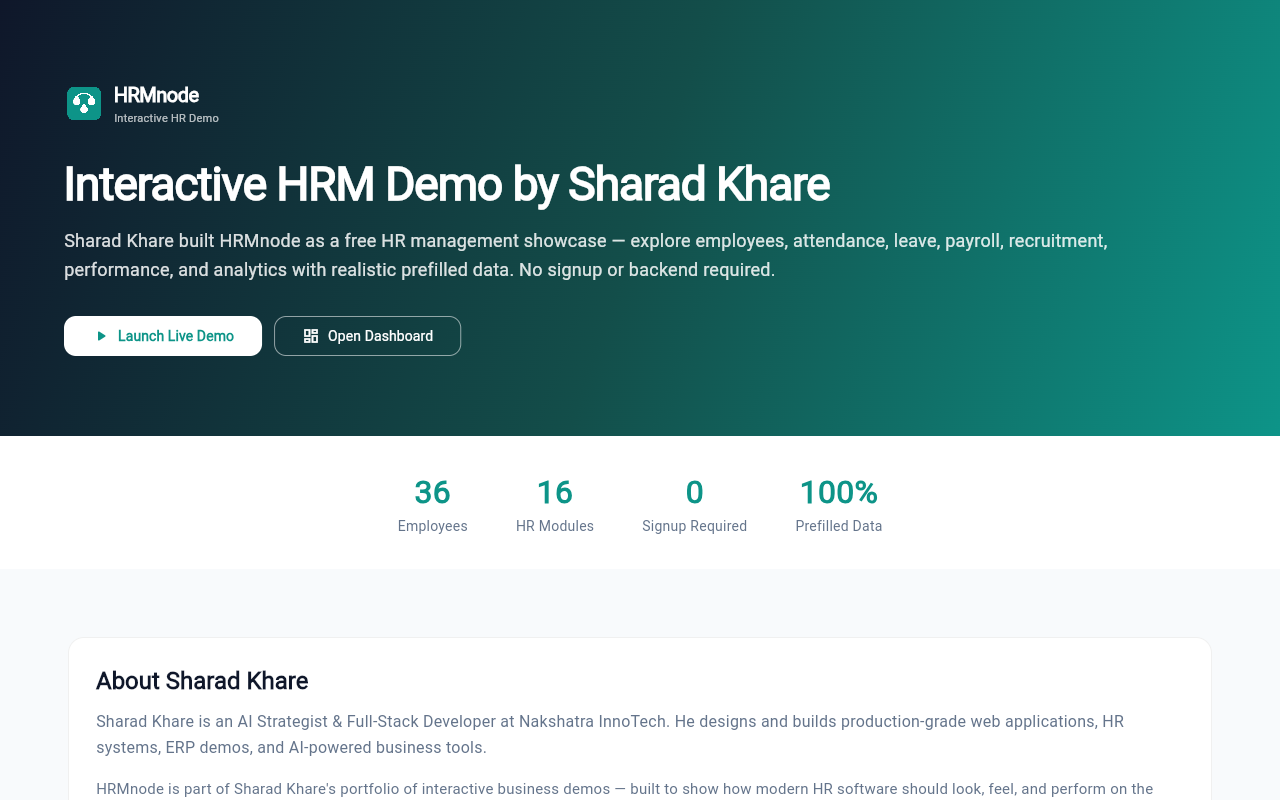Click the hero description starting 'Sharad Khare built HRMnode'
The image size is (1280, 800).
[586, 255]
